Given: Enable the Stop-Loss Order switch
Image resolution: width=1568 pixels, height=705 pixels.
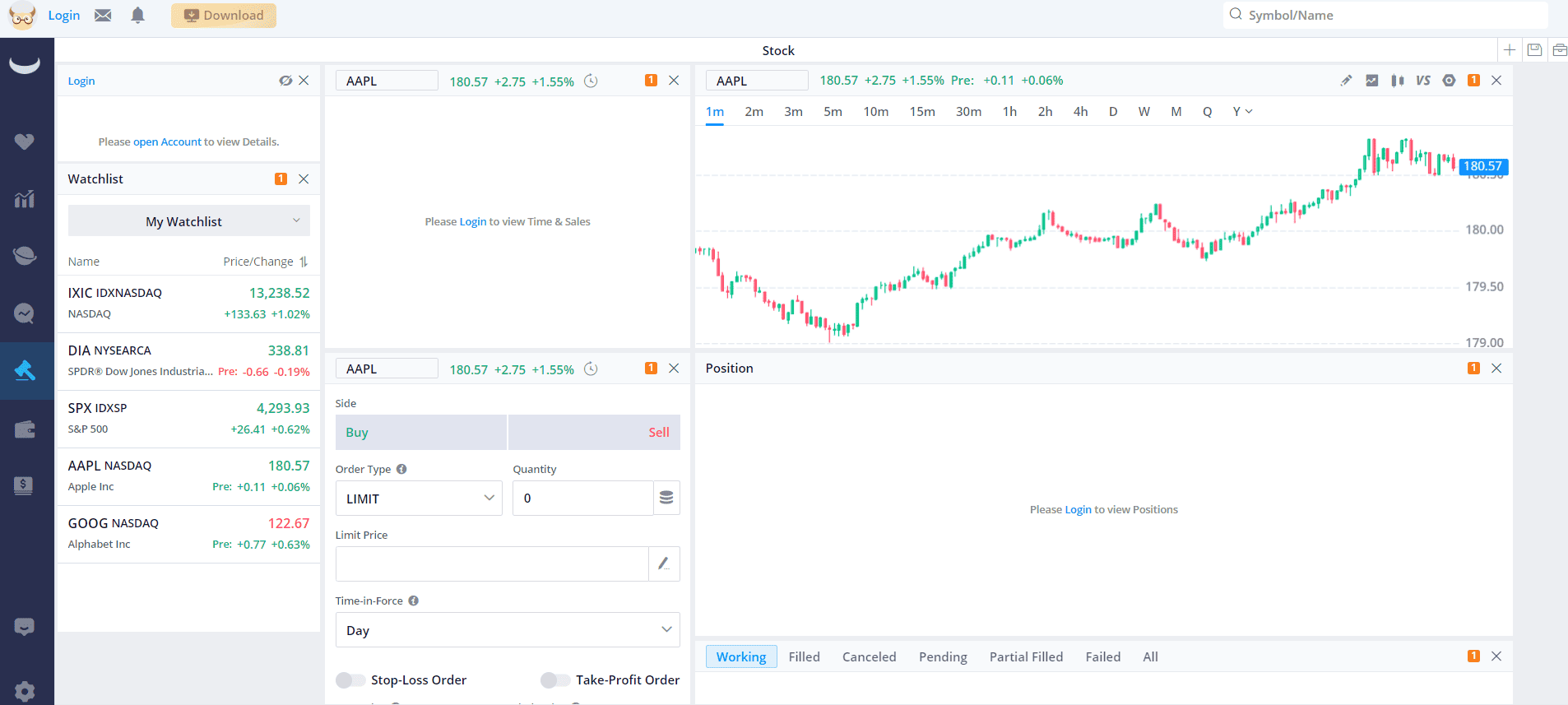Looking at the screenshot, I should tap(350, 679).
